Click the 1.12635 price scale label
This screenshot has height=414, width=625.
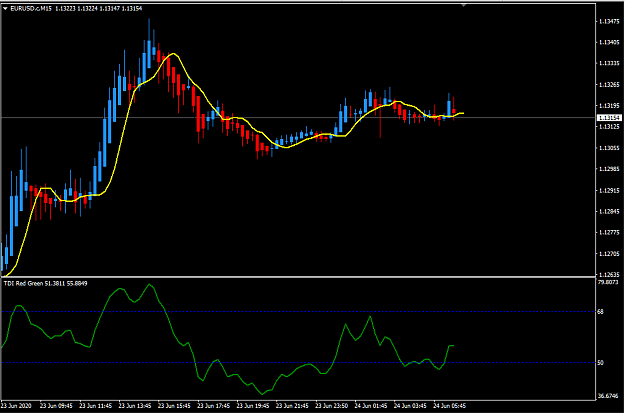609,274
